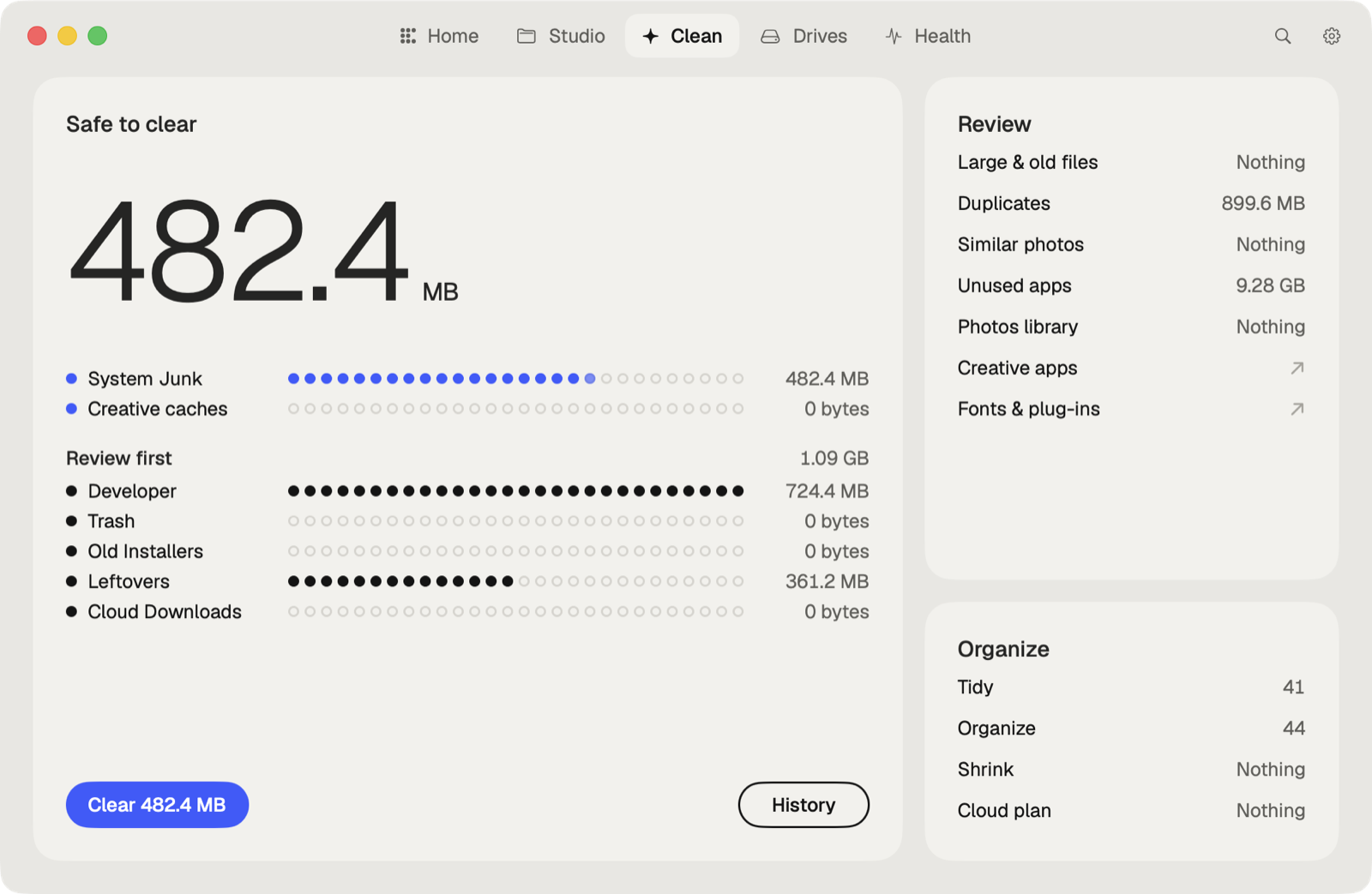This screenshot has width=1372, height=894.
Task: Click blue bullet beside System Junk
Action: [x=71, y=379]
